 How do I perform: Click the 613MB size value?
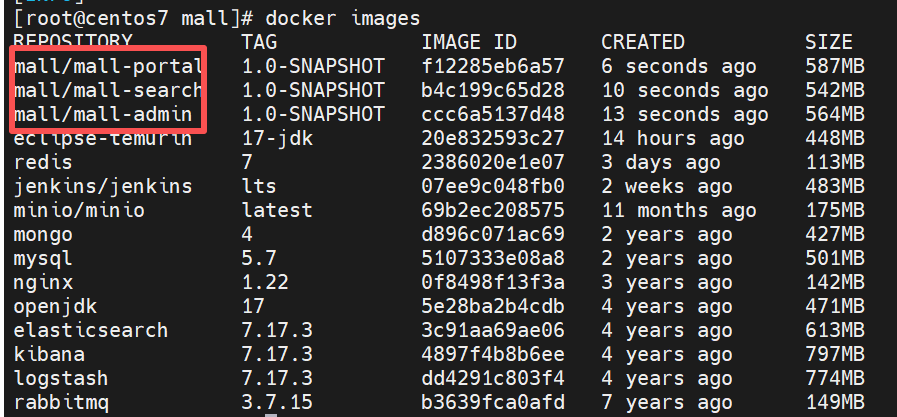point(835,331)
